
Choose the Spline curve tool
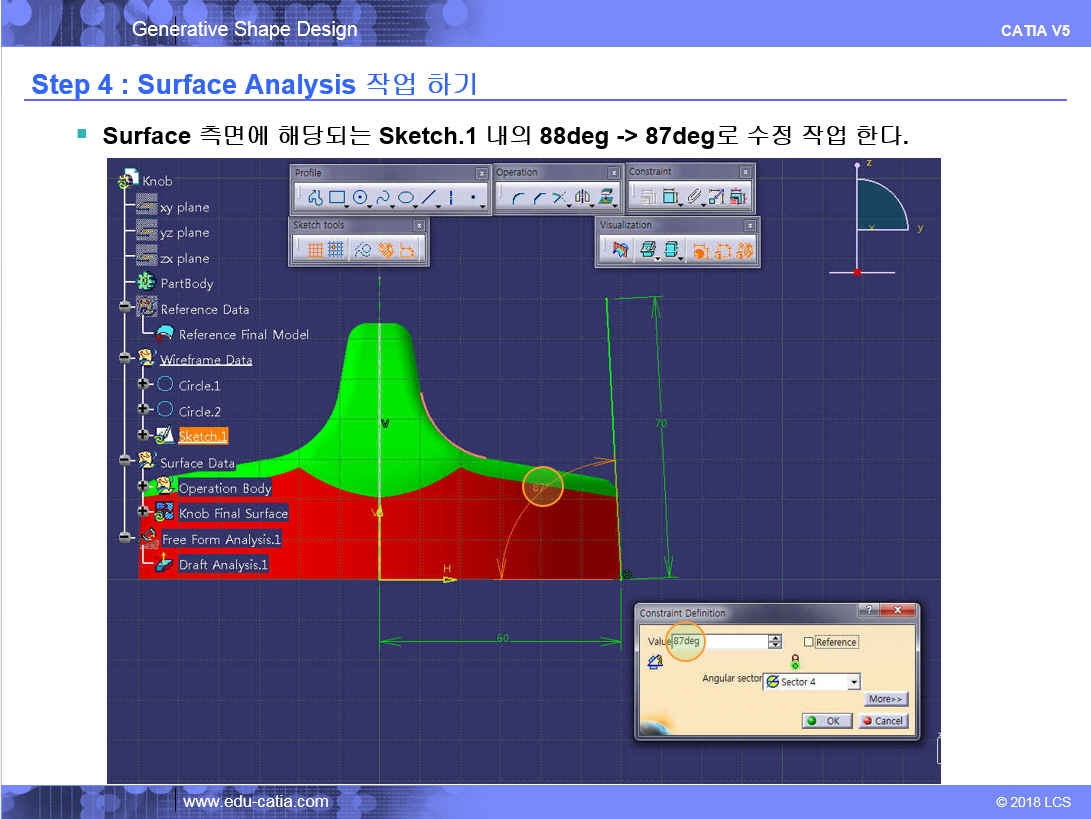tap(383, 198)
